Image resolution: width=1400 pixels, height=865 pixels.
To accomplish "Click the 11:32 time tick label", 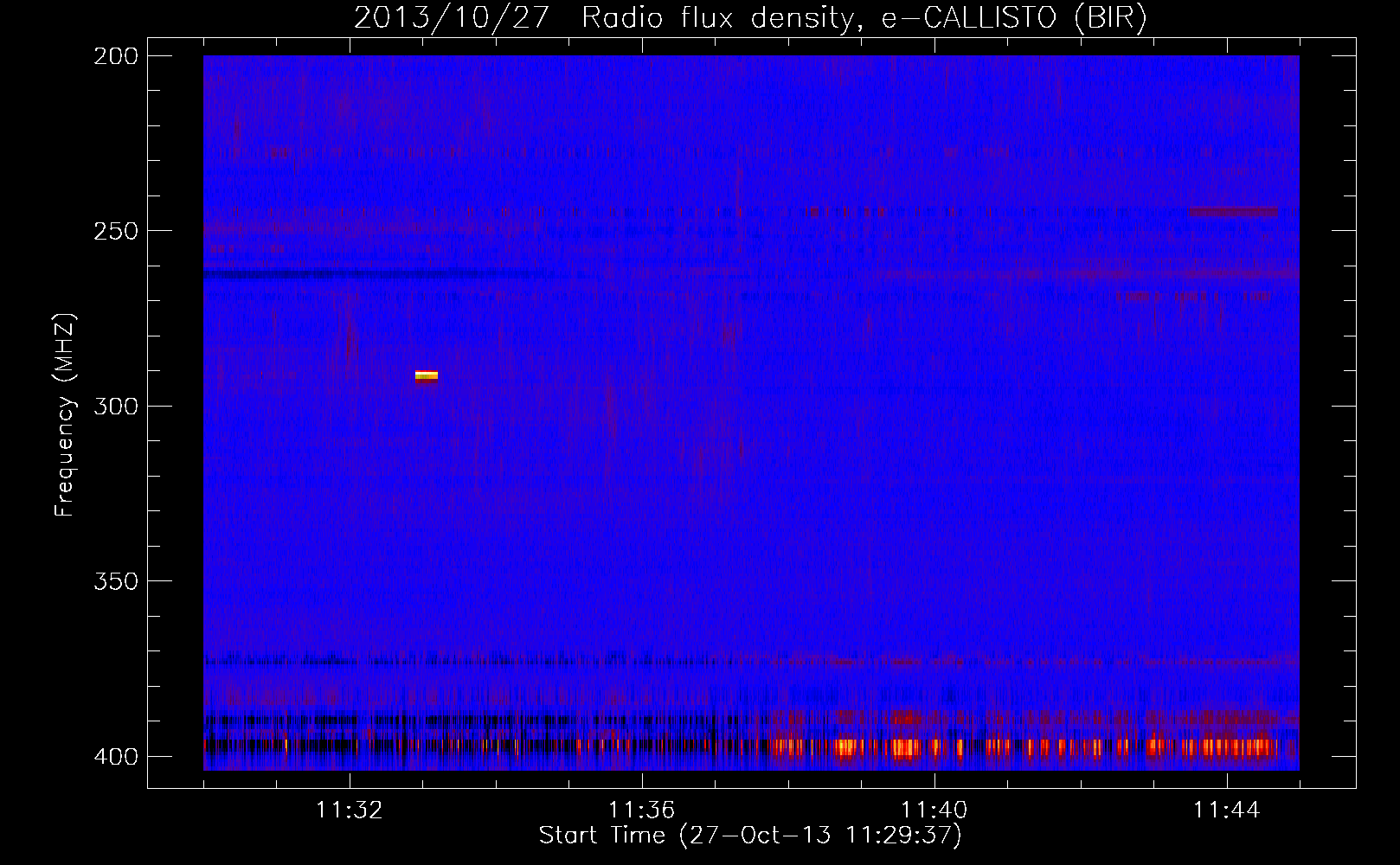I will tap(350, 810).
